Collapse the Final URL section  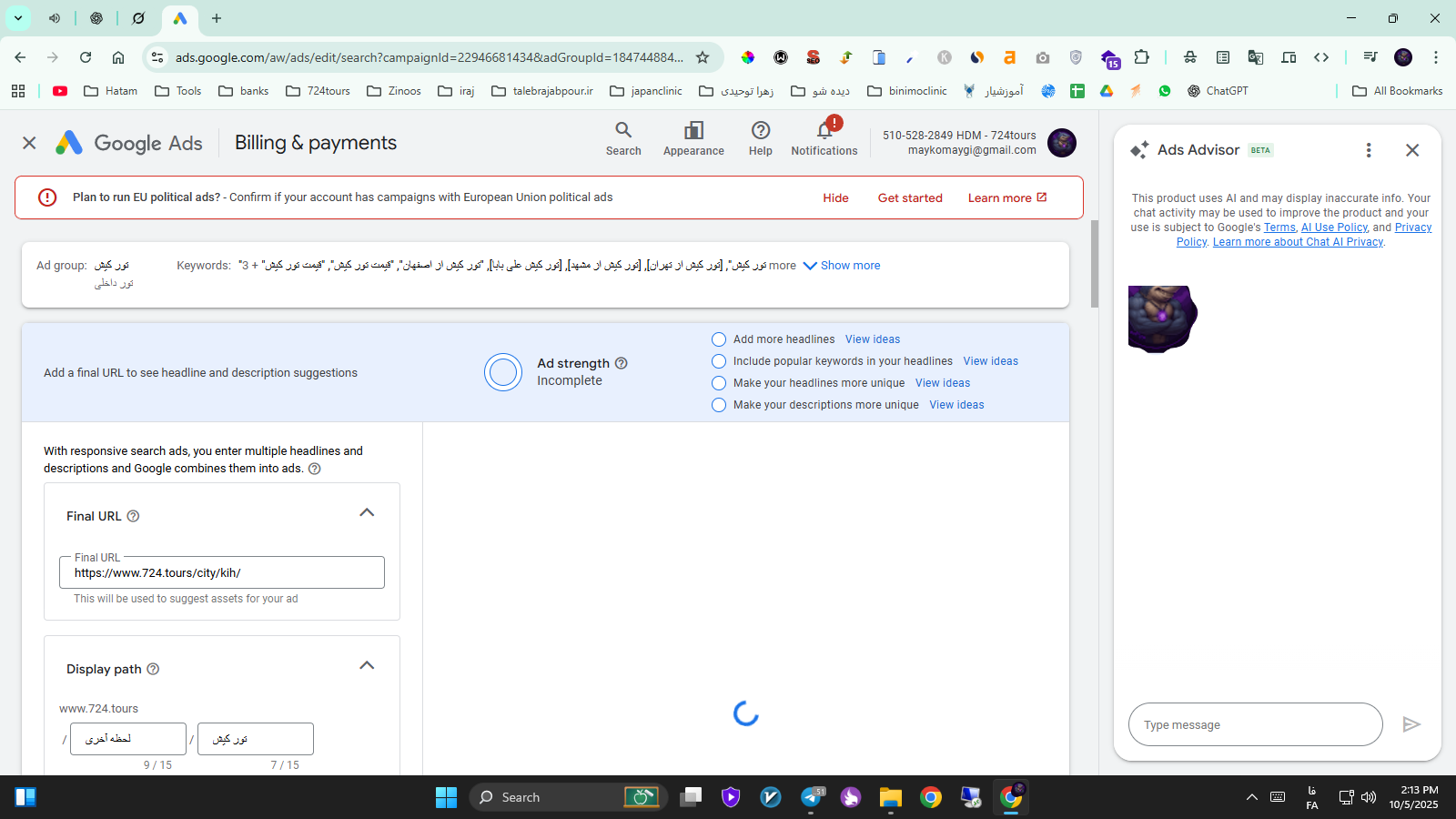[x=367, y=513]
